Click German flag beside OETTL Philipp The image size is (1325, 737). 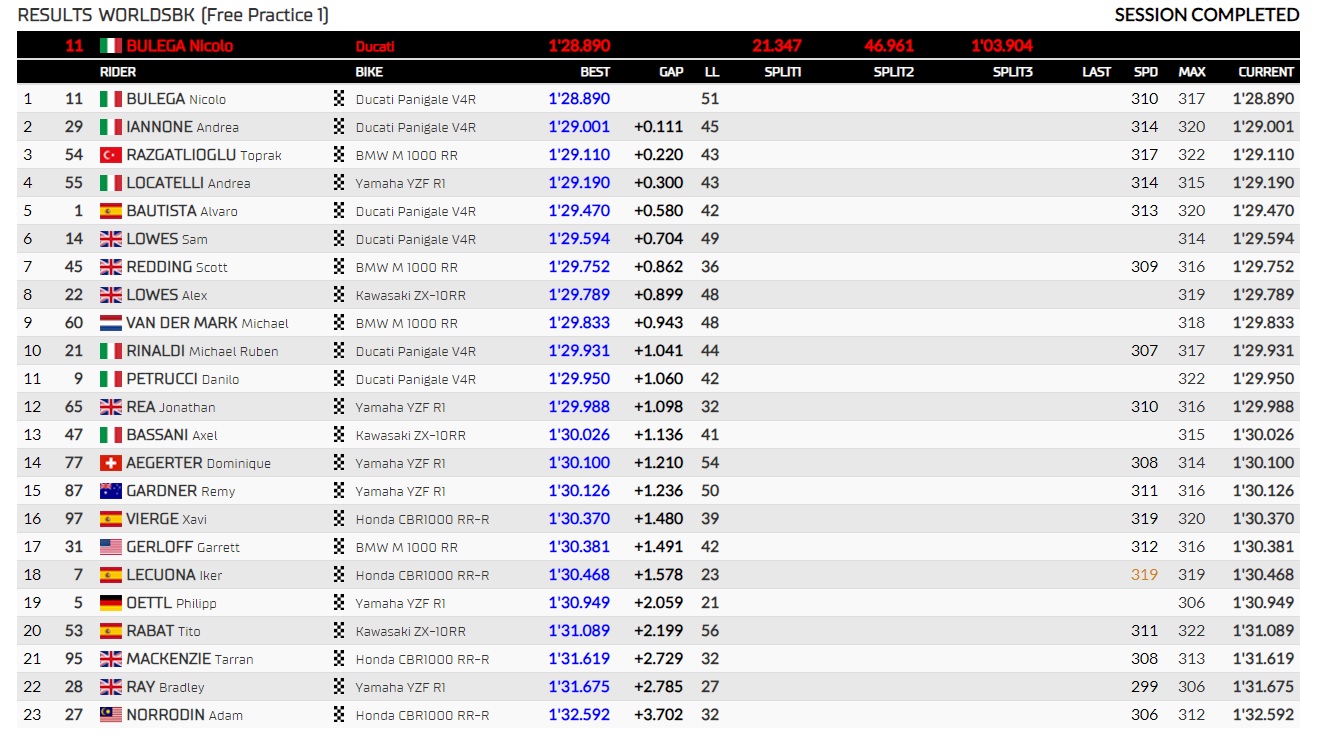click(x=111, y=603)
